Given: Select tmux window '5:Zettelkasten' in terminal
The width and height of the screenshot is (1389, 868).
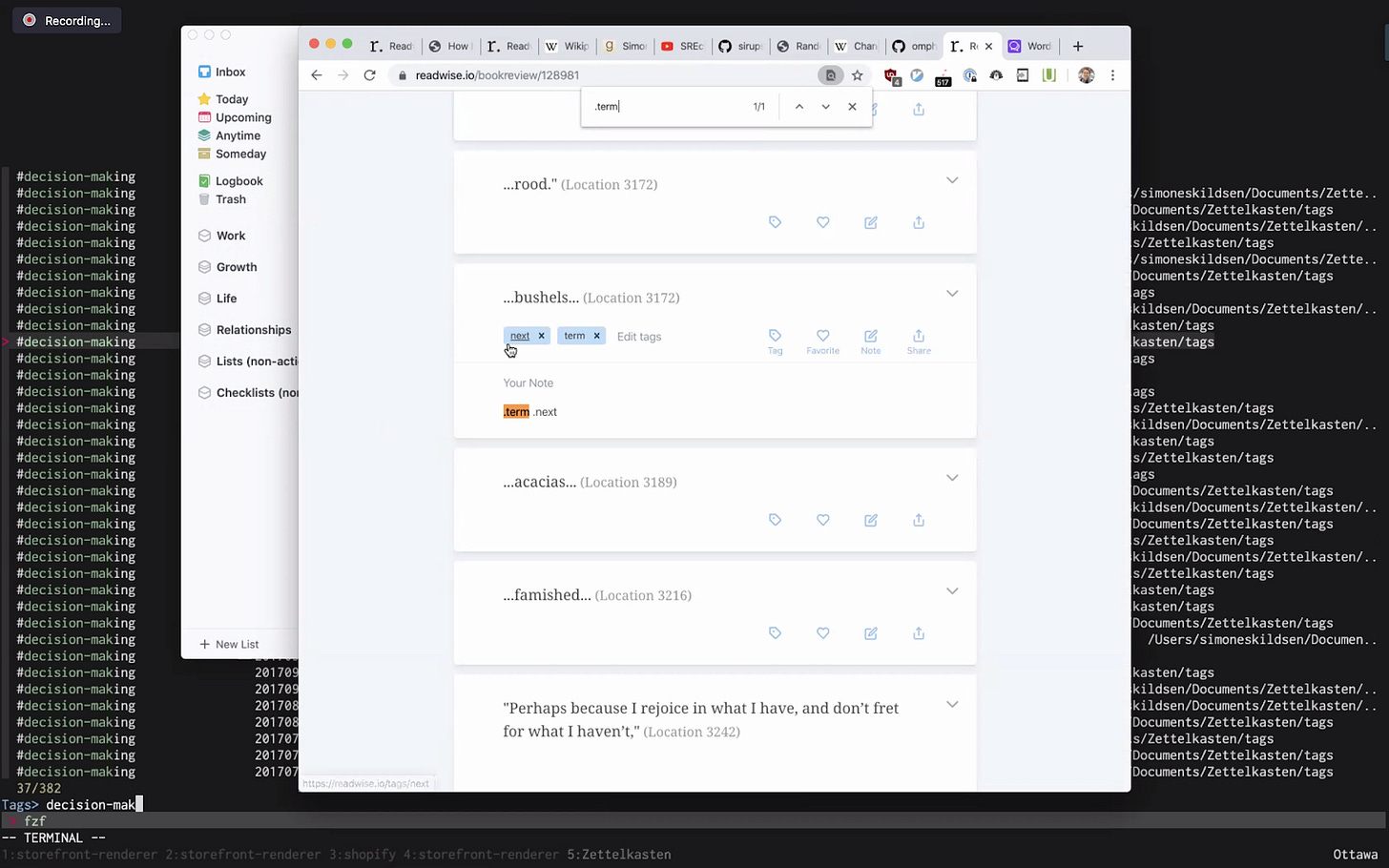Looking at the screenshot, I should pos(619,855).
